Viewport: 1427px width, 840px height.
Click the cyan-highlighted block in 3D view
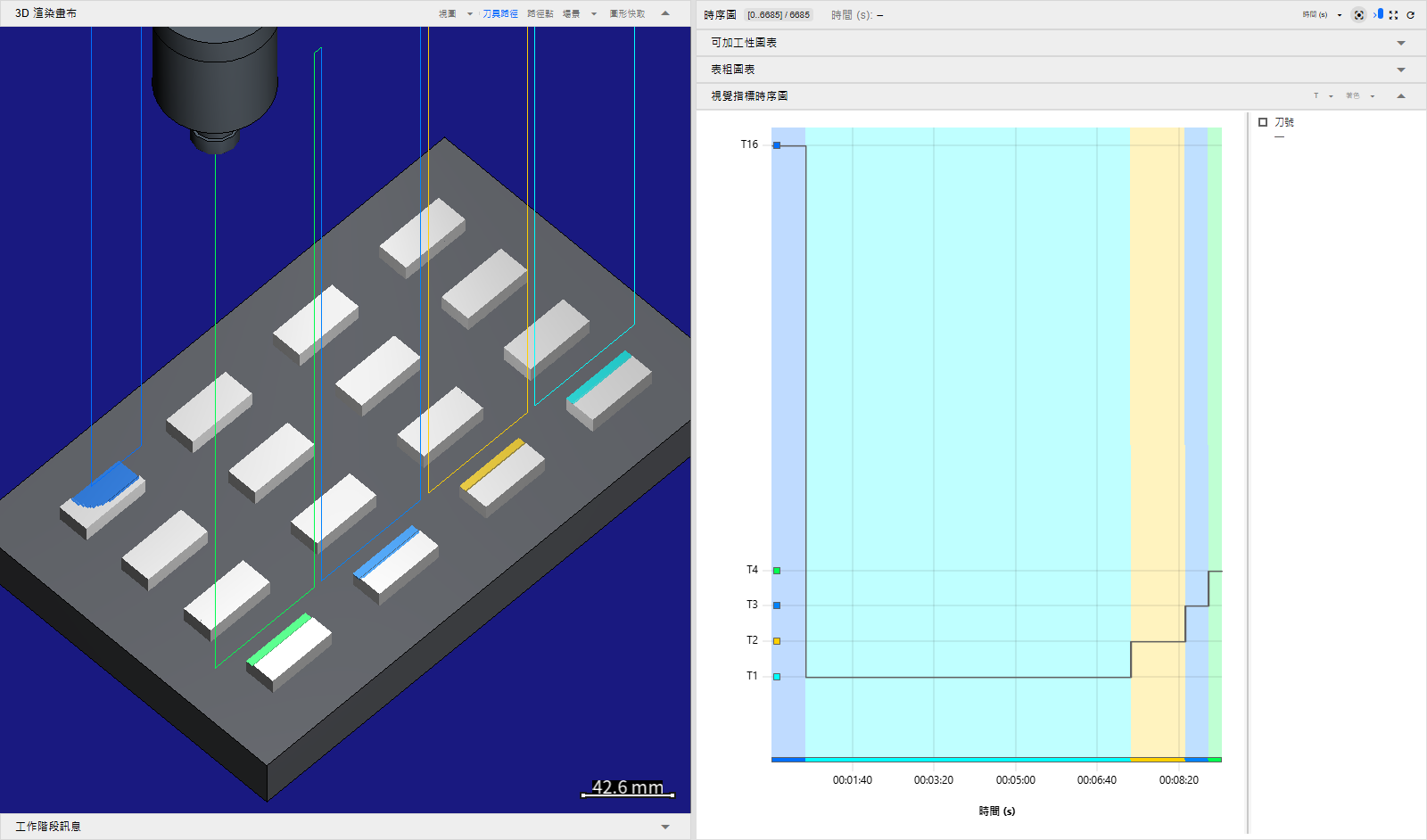608,390
